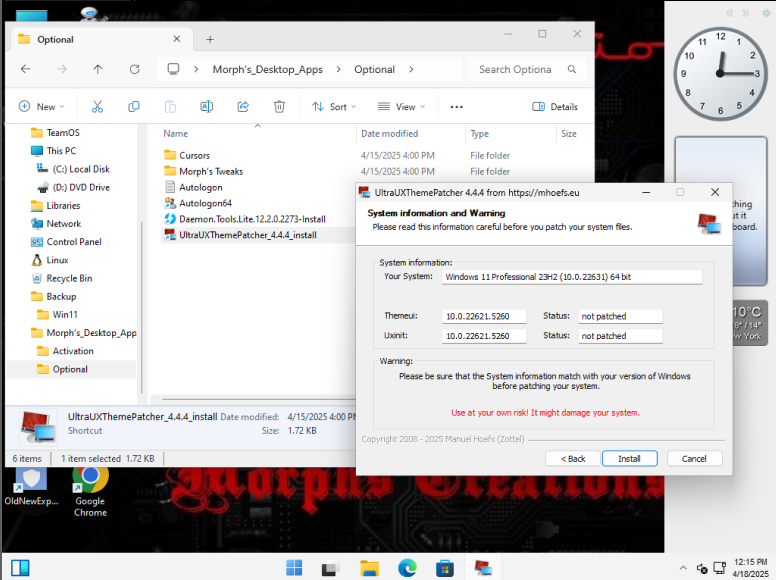Click the Share icon in toolbar

coord(243,106)
